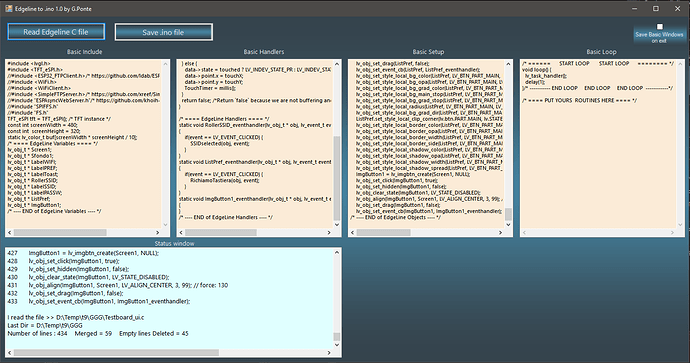Click right scroll arrow in Basic Handlers pane

(x=329, y=232)
